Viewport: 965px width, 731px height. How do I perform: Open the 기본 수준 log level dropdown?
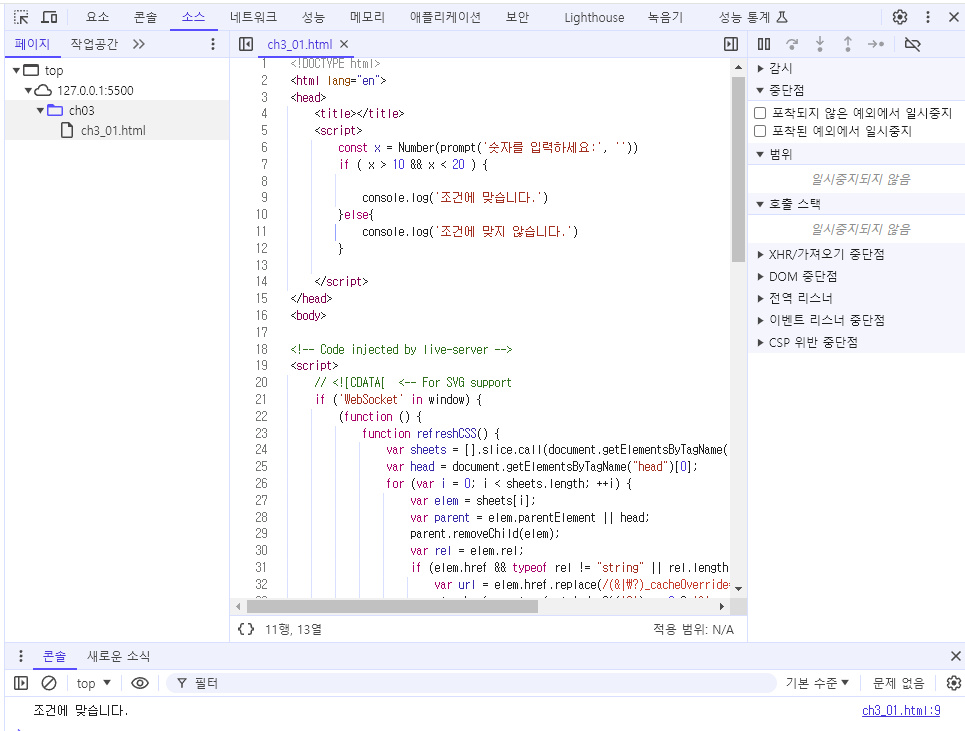coord(817,683)
